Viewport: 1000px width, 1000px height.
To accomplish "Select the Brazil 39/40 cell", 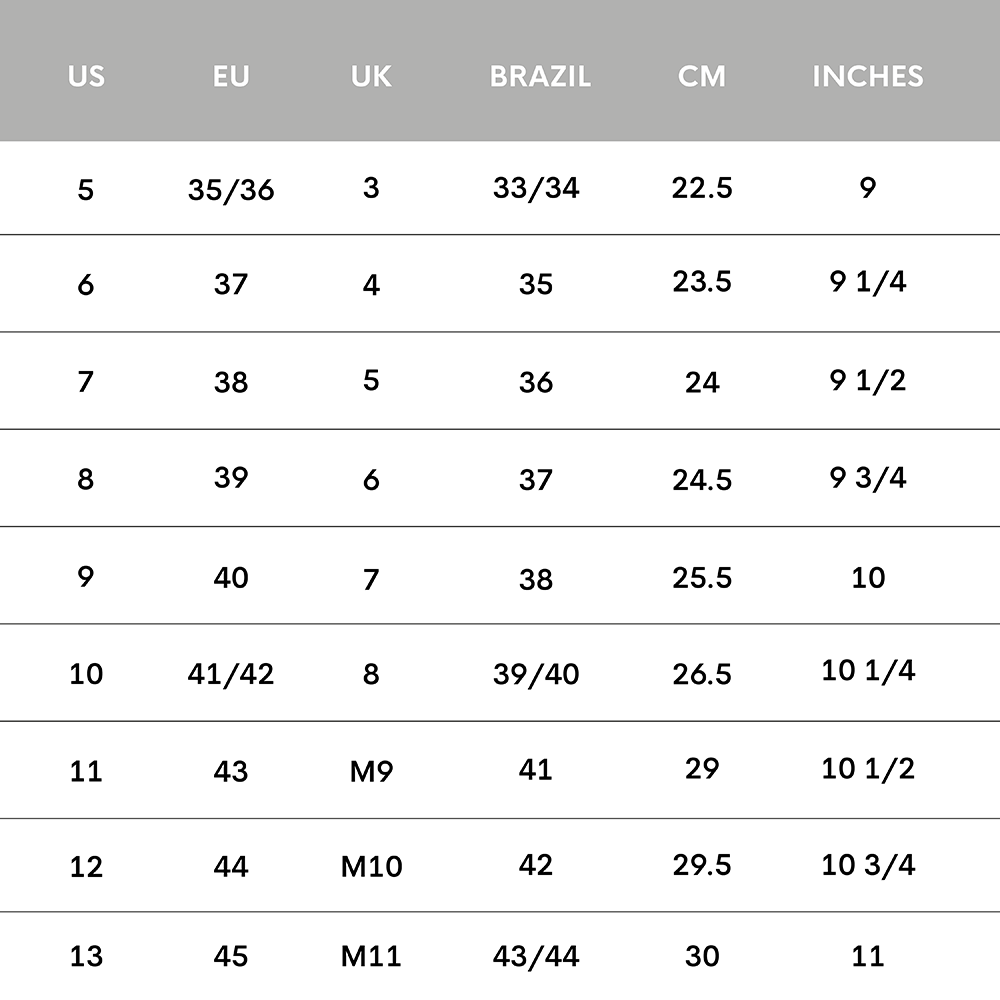I will (x=536, y=674).
